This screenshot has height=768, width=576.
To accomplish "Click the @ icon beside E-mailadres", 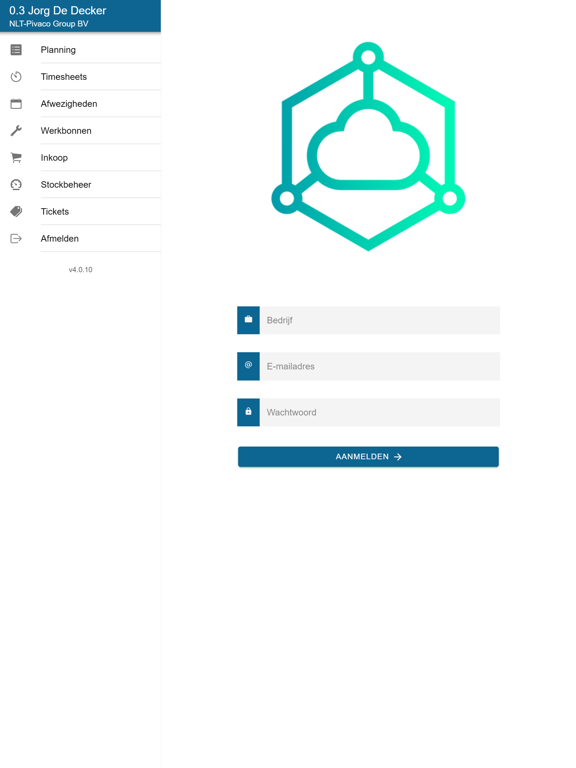I will (x=248, y=365).
